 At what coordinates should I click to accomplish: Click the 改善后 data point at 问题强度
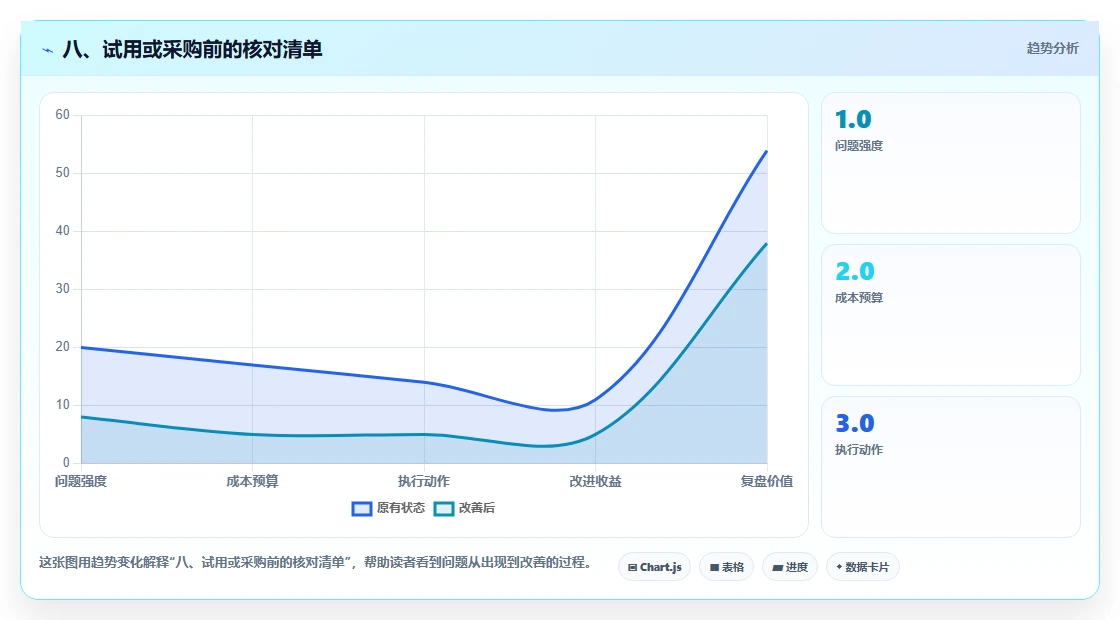81,416
